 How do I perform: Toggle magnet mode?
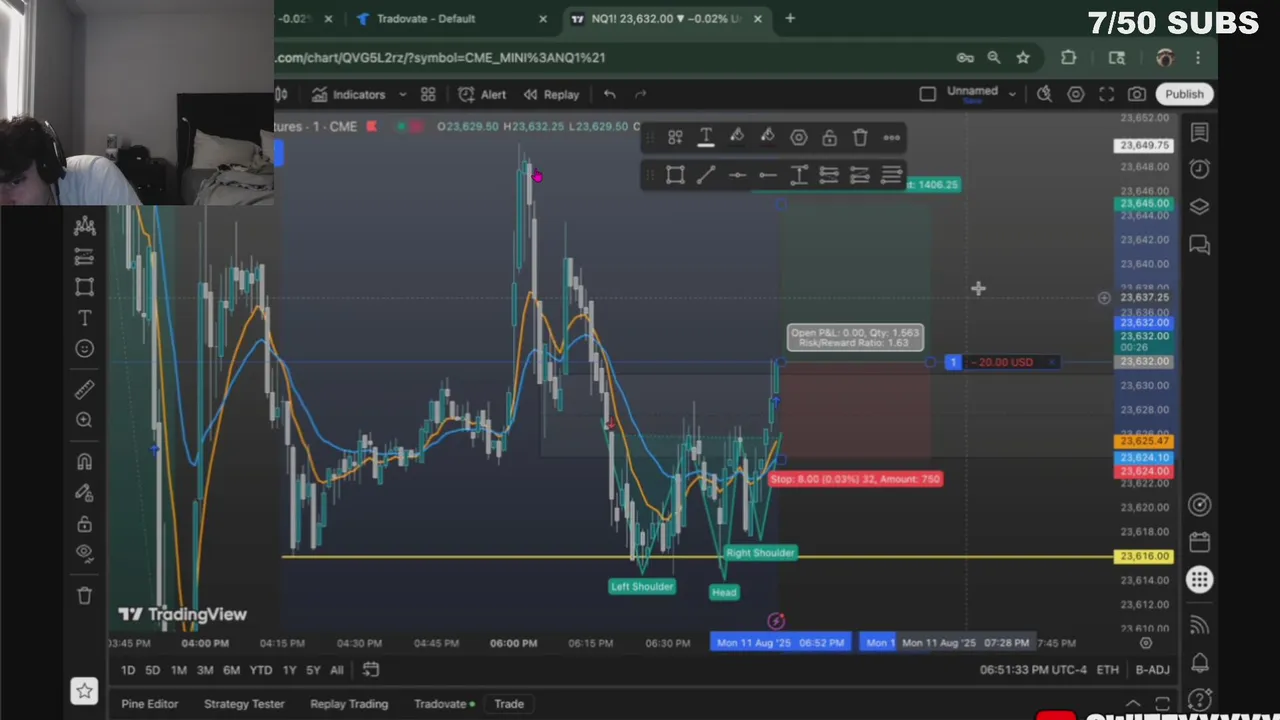84,462
